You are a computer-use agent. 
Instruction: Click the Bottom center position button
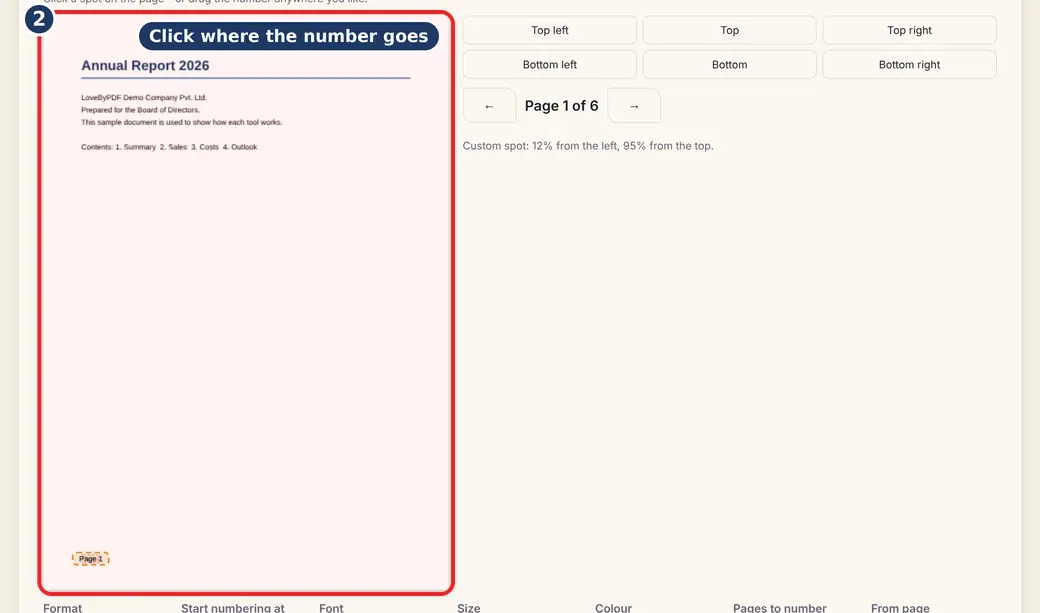tap(729, 64)
